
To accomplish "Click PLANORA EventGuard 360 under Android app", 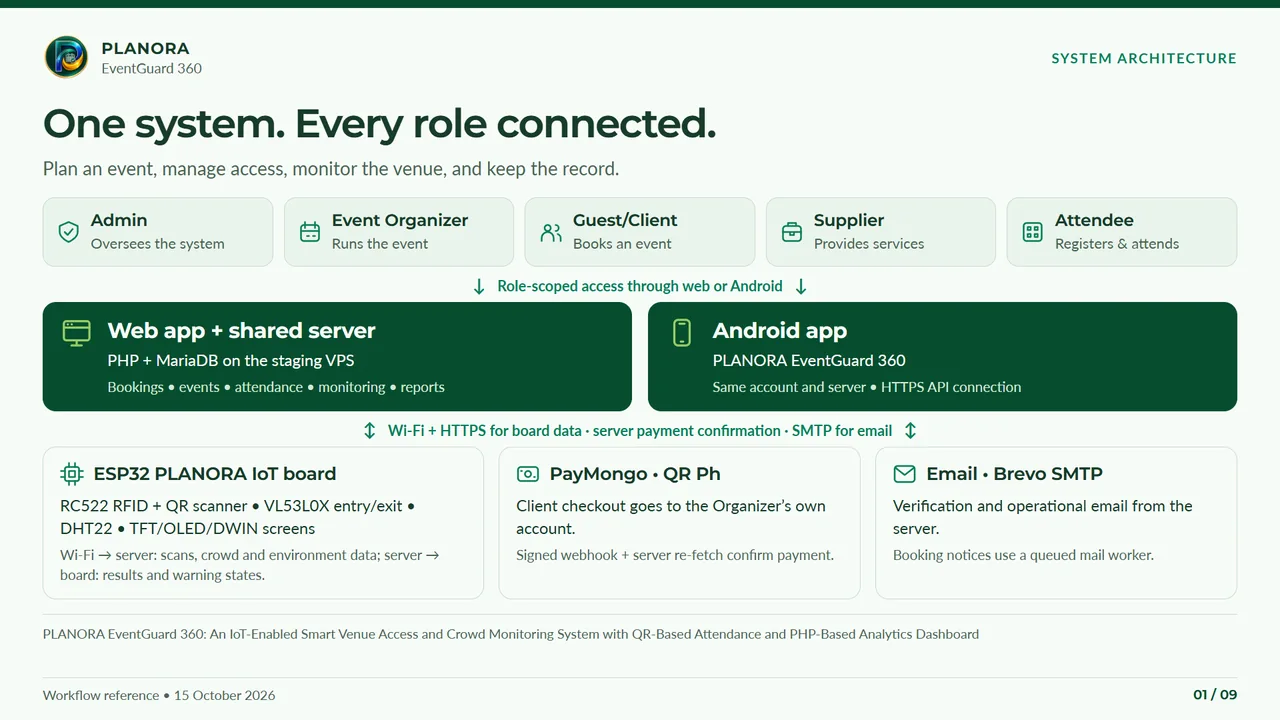I will pos(809,361).
